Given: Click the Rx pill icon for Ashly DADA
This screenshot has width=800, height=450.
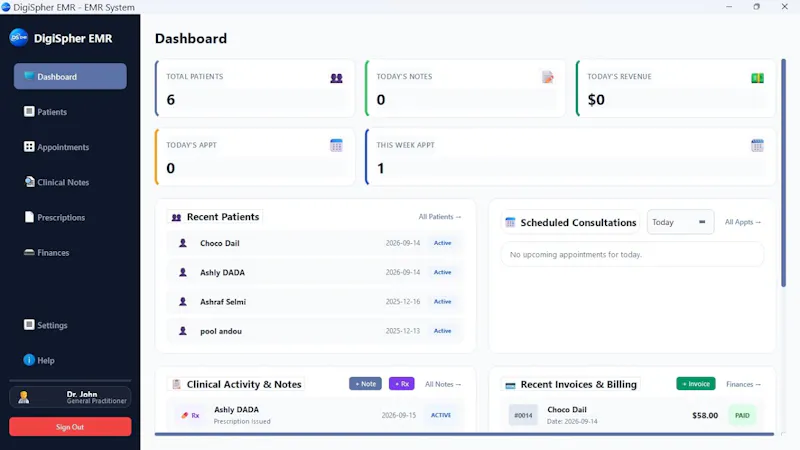Looking at the screenshot, I should click(x=185, y=415).
